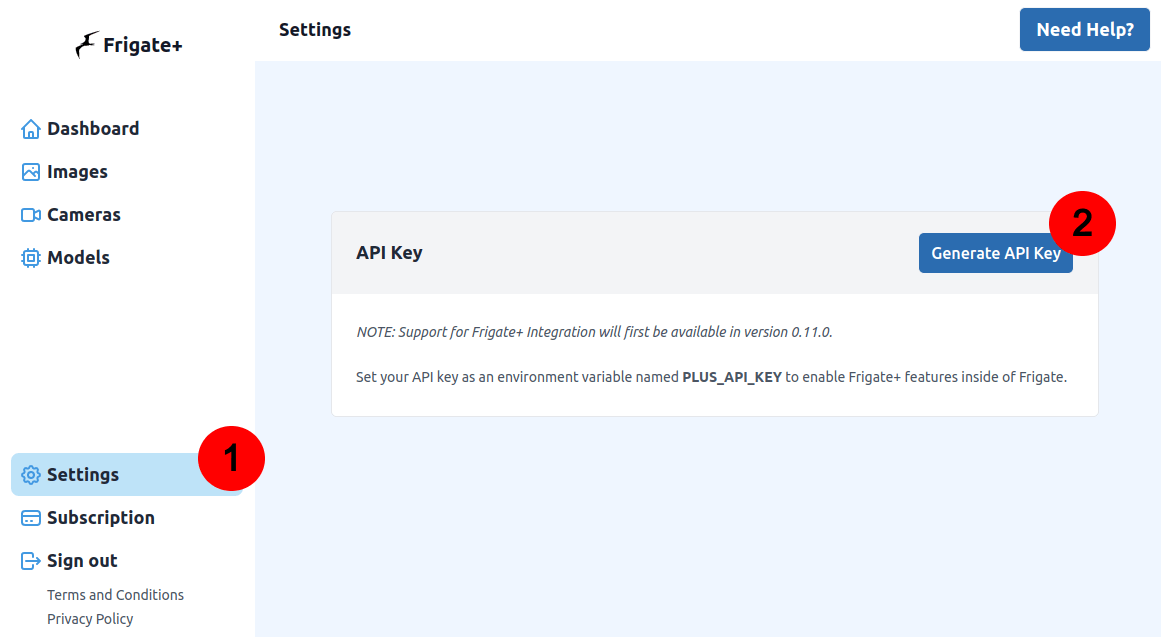Click the Settings page heading
Image resolution: width=1161 pixels, height=637 pixels.
[x=315, y=29]
